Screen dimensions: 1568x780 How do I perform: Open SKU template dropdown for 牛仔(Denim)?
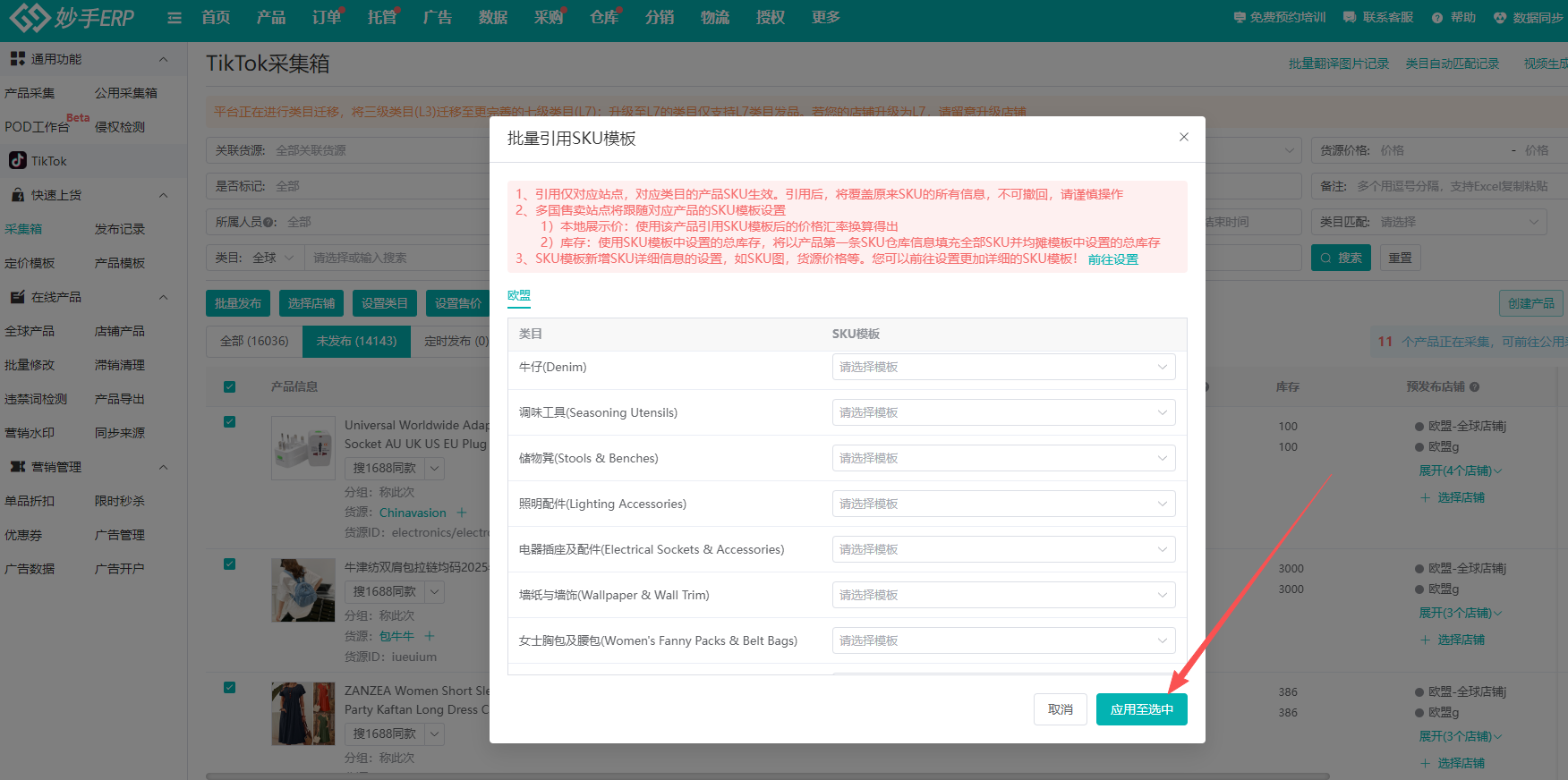1003,367
